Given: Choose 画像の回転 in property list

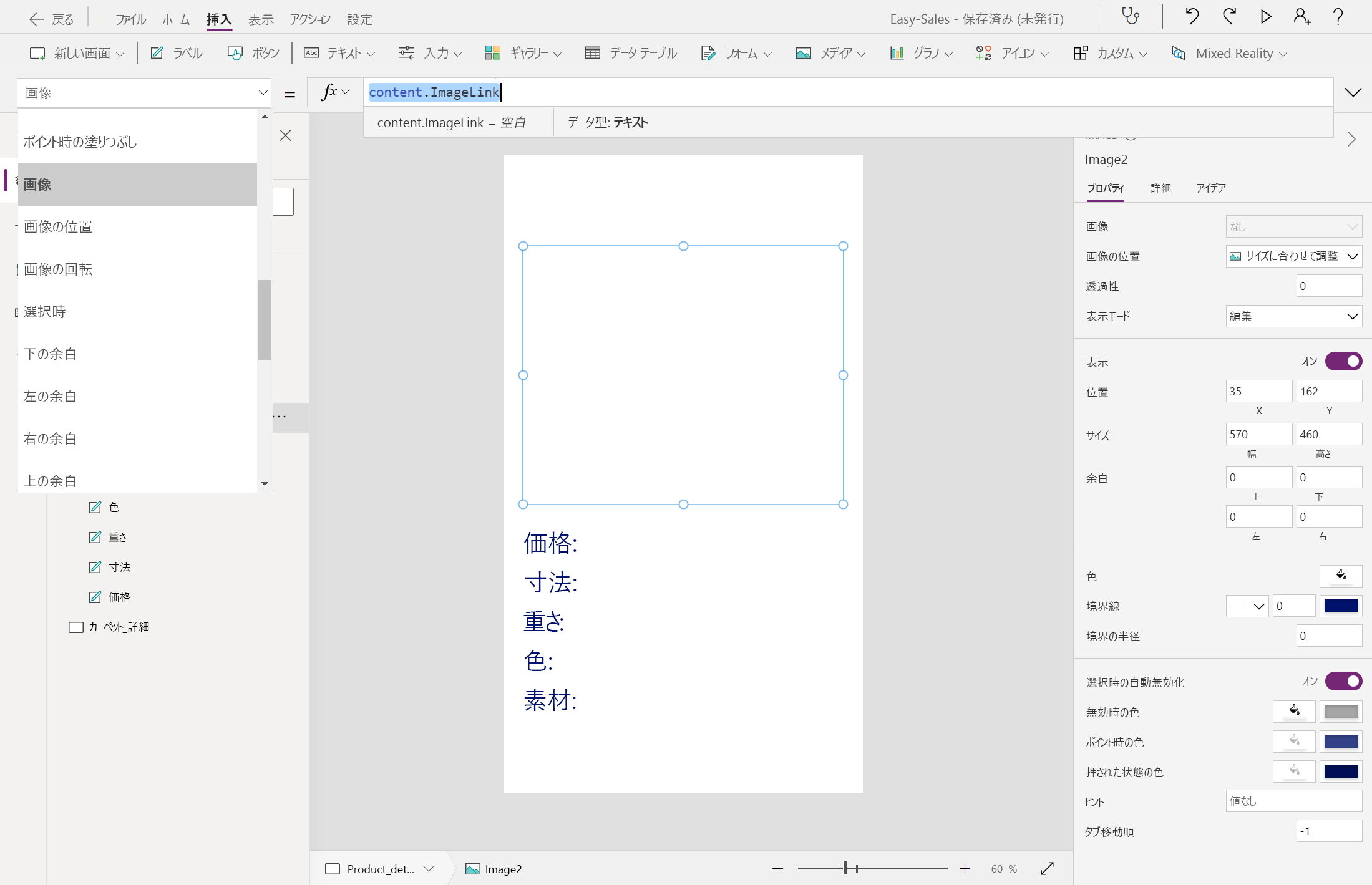Looking at the screenshot, I should point(137,269).
